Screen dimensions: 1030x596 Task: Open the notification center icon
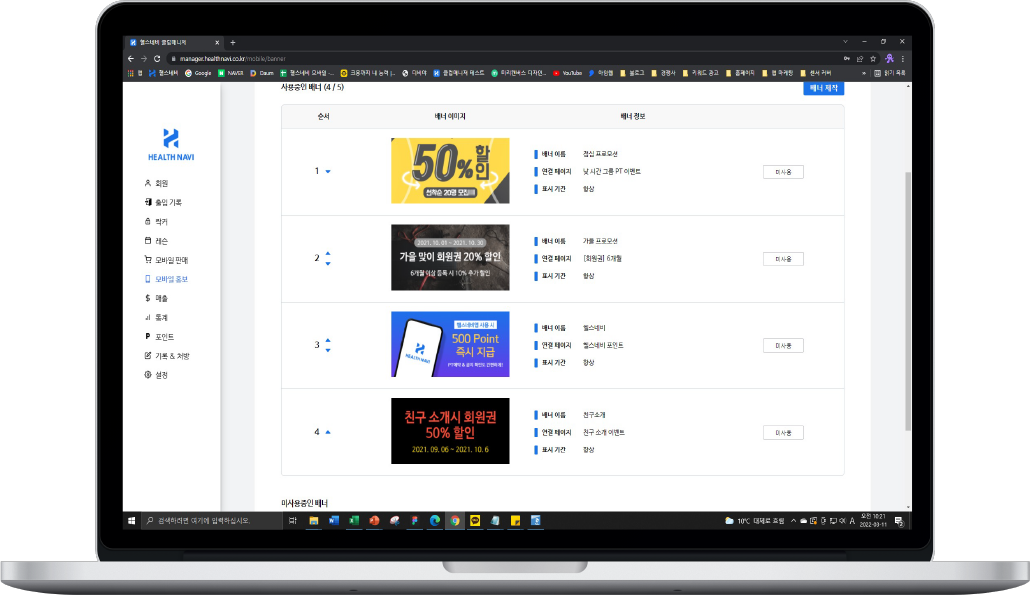[899, 521]
